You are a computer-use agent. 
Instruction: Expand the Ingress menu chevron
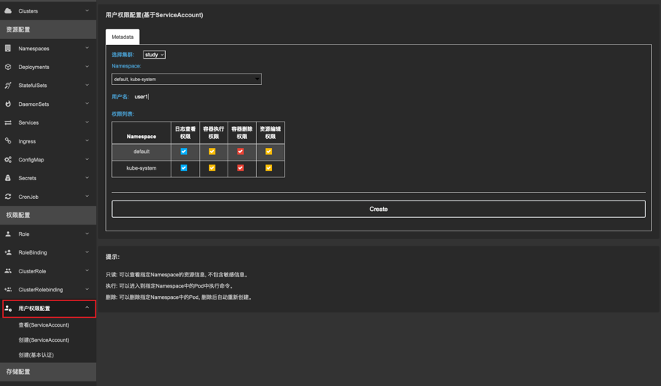click(x=87, y=141)
